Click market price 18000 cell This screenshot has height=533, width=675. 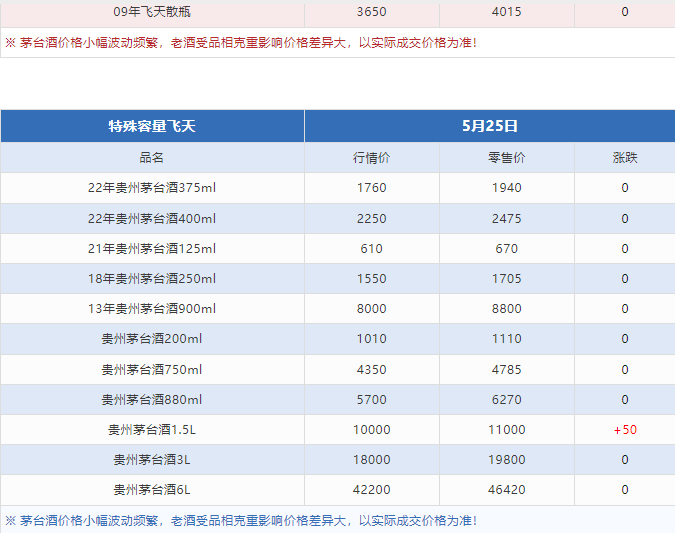372,460
